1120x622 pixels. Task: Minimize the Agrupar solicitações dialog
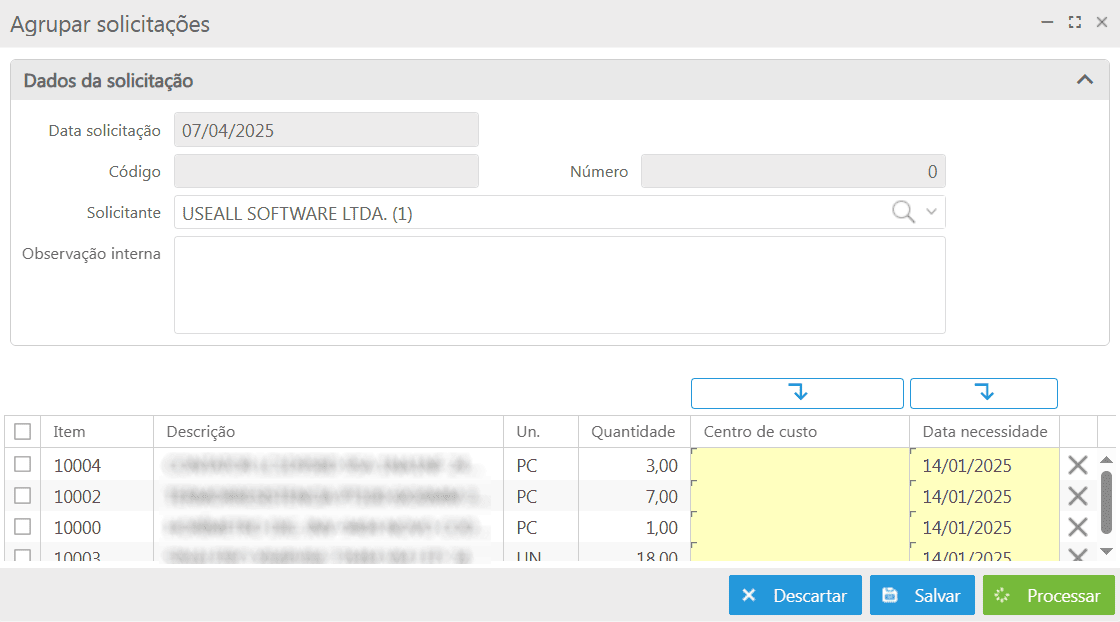1047,22
